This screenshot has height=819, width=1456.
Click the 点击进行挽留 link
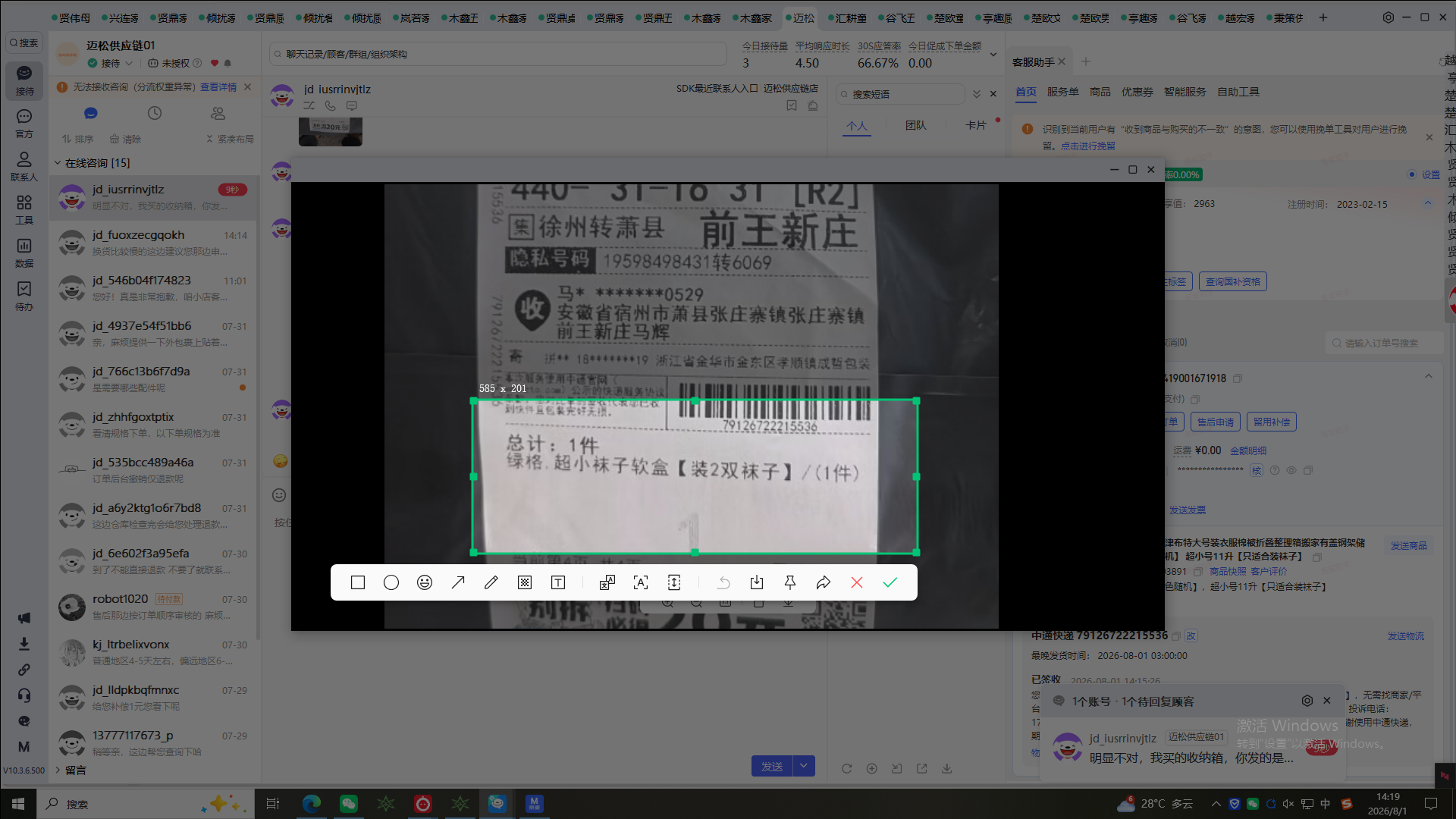[x=1088, y=146]
